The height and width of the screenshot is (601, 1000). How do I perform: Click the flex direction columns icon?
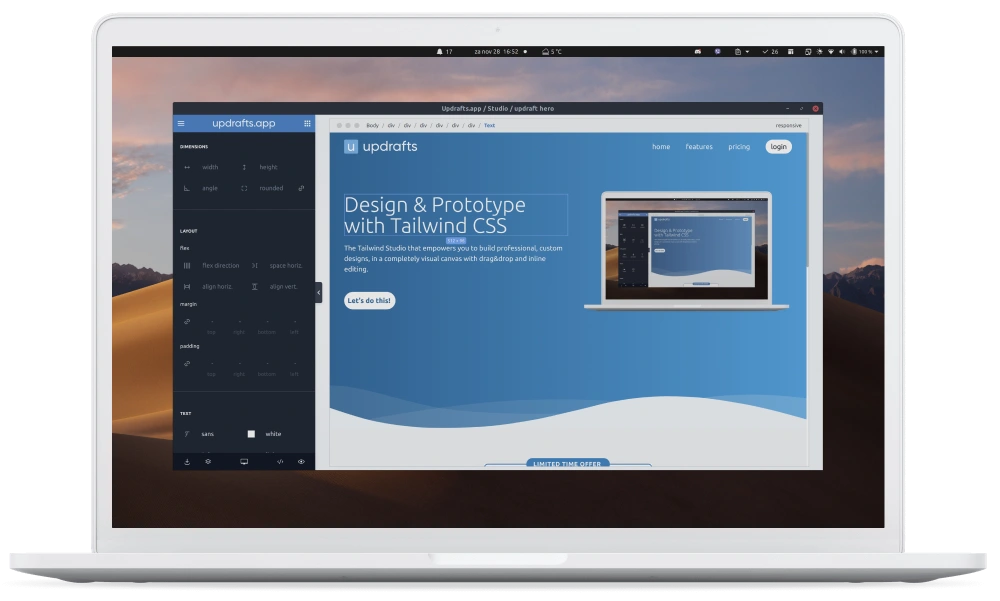[x=187, y=265]
